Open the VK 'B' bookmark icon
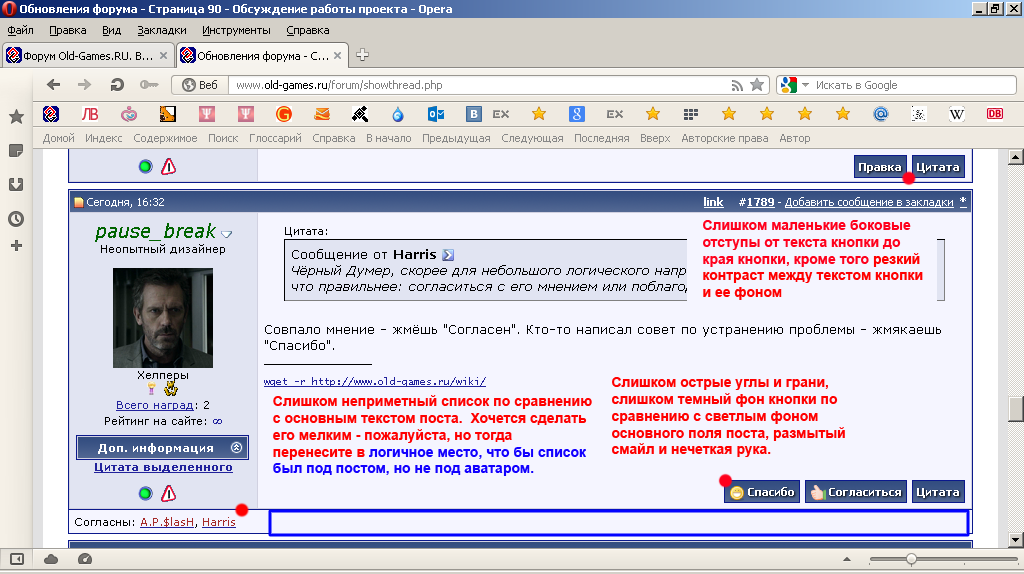 473,114
